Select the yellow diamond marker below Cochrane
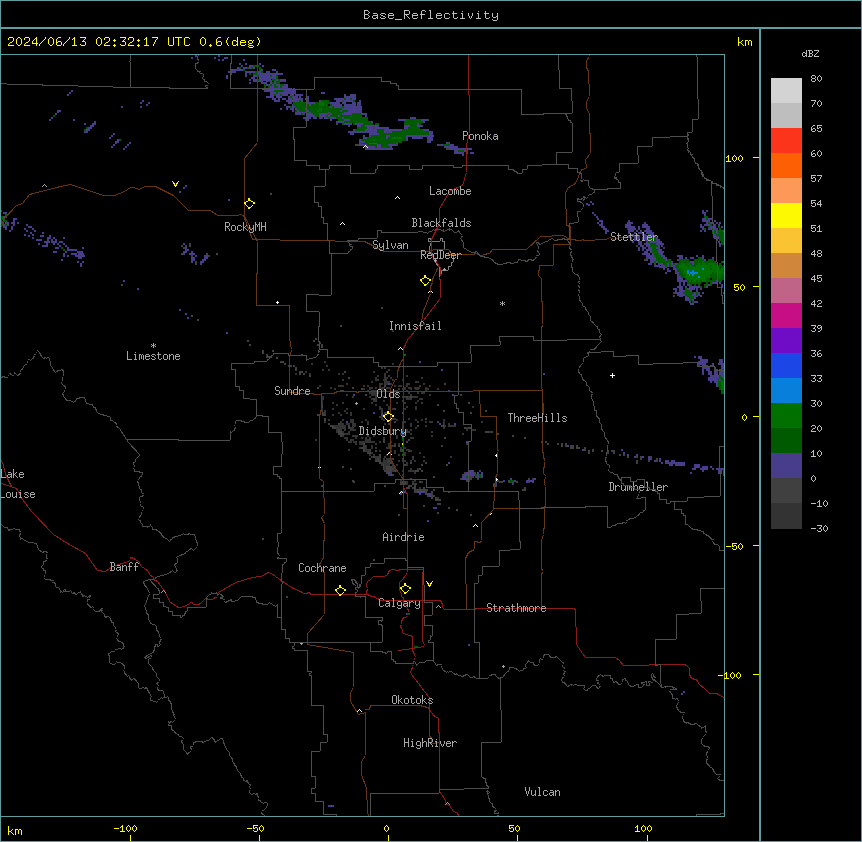862x842 pixels. [x=340, y=590]
